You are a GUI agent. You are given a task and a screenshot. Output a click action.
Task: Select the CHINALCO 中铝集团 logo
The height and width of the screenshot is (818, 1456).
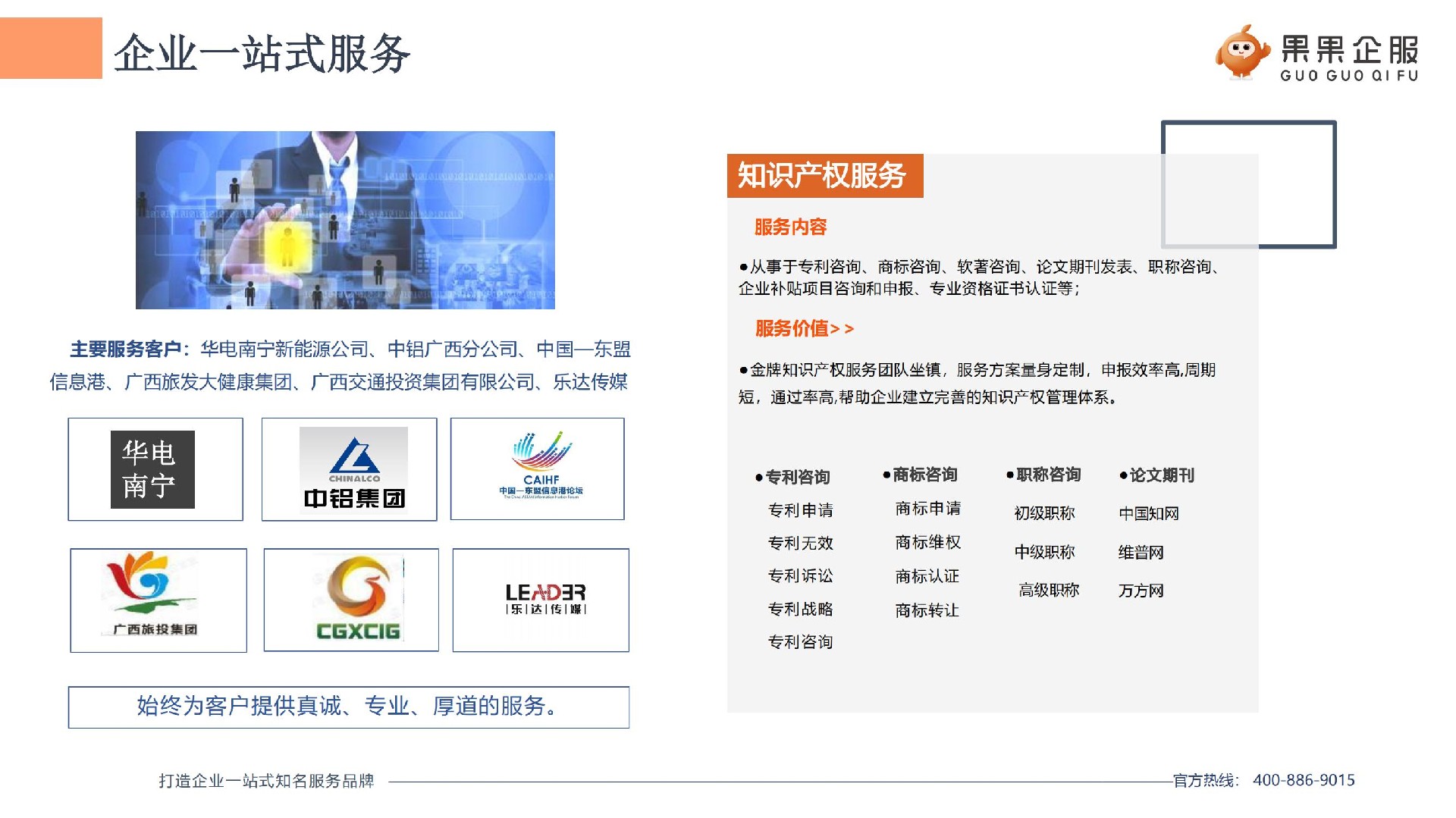[353, 469]
